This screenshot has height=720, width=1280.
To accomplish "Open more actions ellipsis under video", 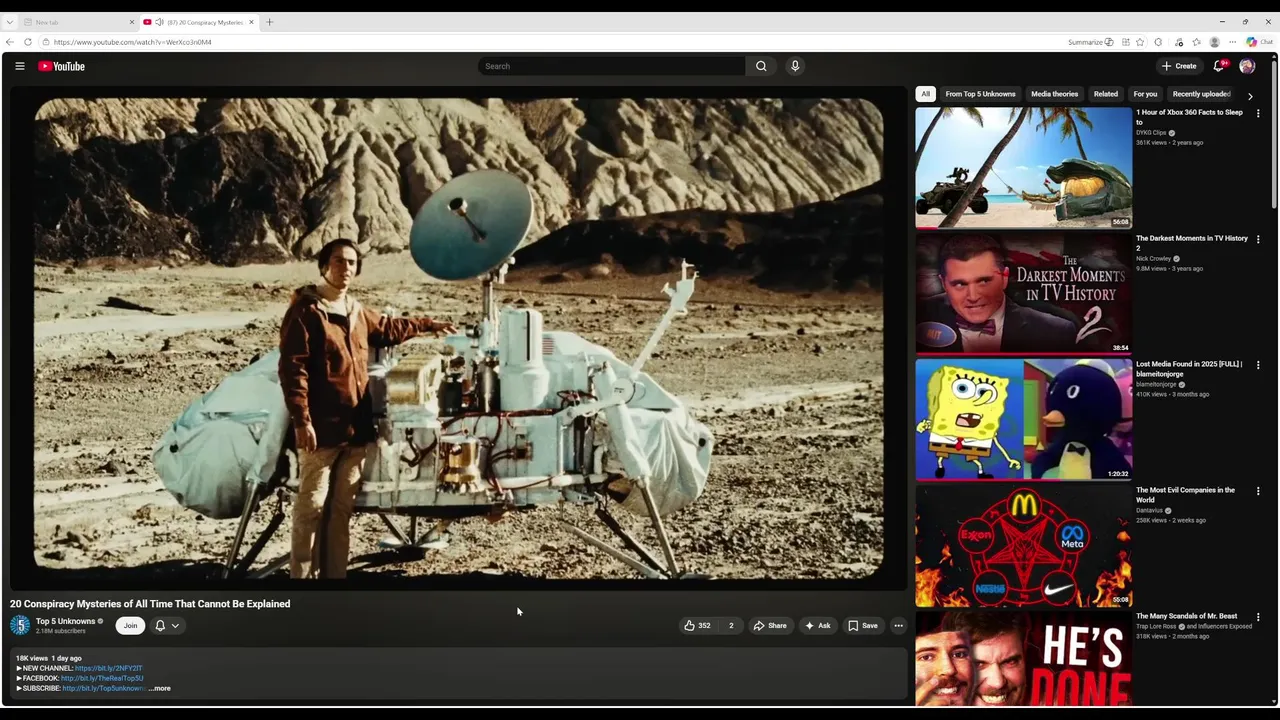I will (898, 626).
